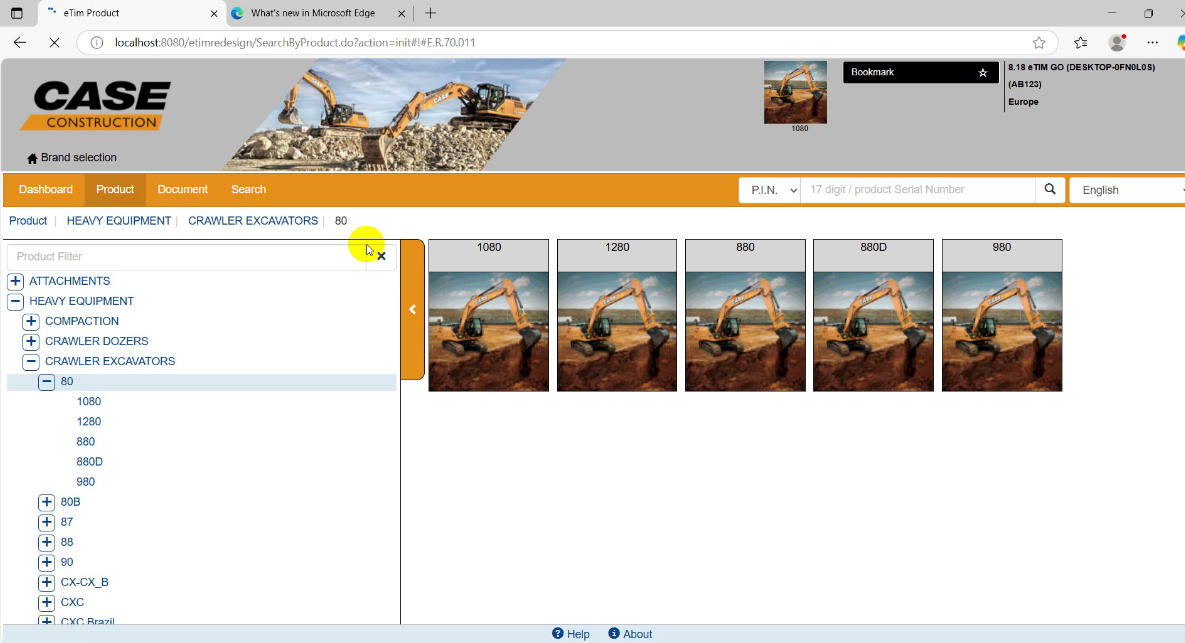The height and width of the screenshot is (643, 1185).
Task: Focus the 17 digit serial number field
Action: pyautogui.click(x=917, y=190)
